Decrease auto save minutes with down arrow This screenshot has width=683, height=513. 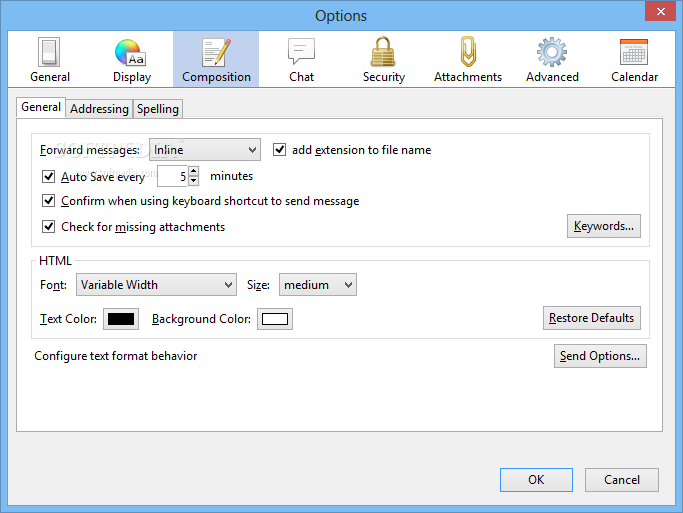pyautogui.click(x=194, y=181)
